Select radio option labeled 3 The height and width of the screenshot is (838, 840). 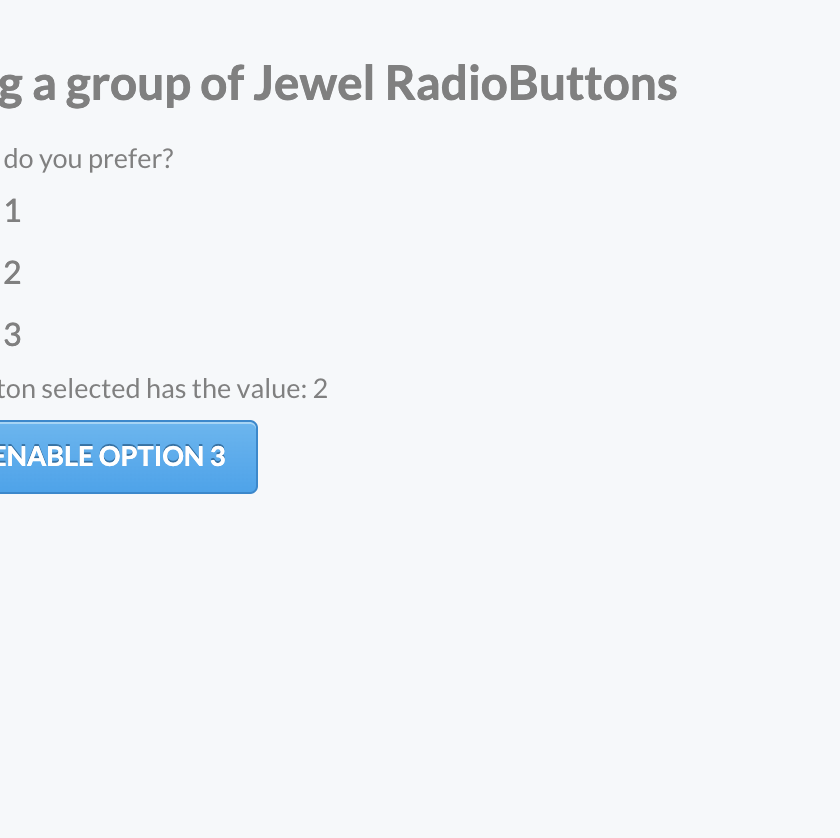coord(12,335)
